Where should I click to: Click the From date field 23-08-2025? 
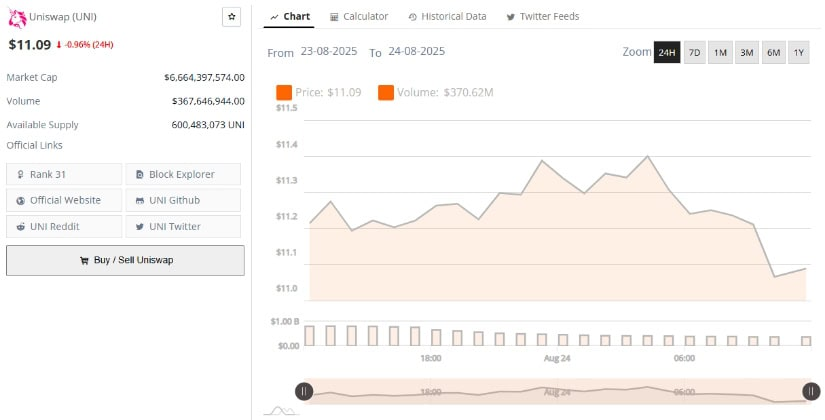pos(329,52)
